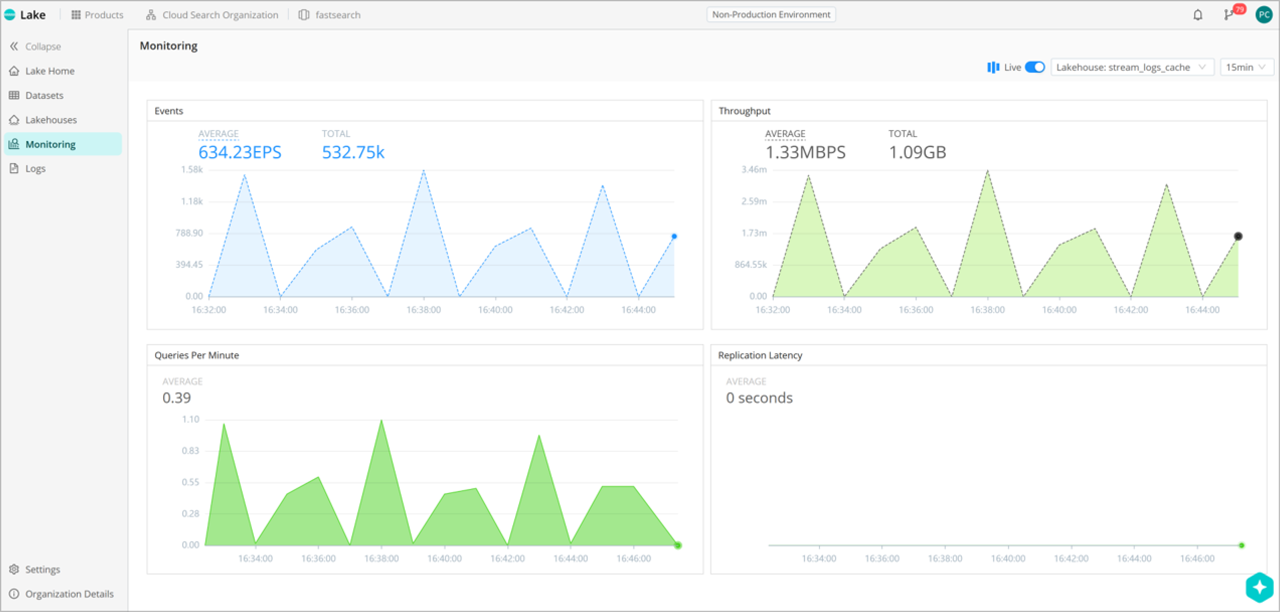Click the notifications bell icon

tap(1198, 15)
